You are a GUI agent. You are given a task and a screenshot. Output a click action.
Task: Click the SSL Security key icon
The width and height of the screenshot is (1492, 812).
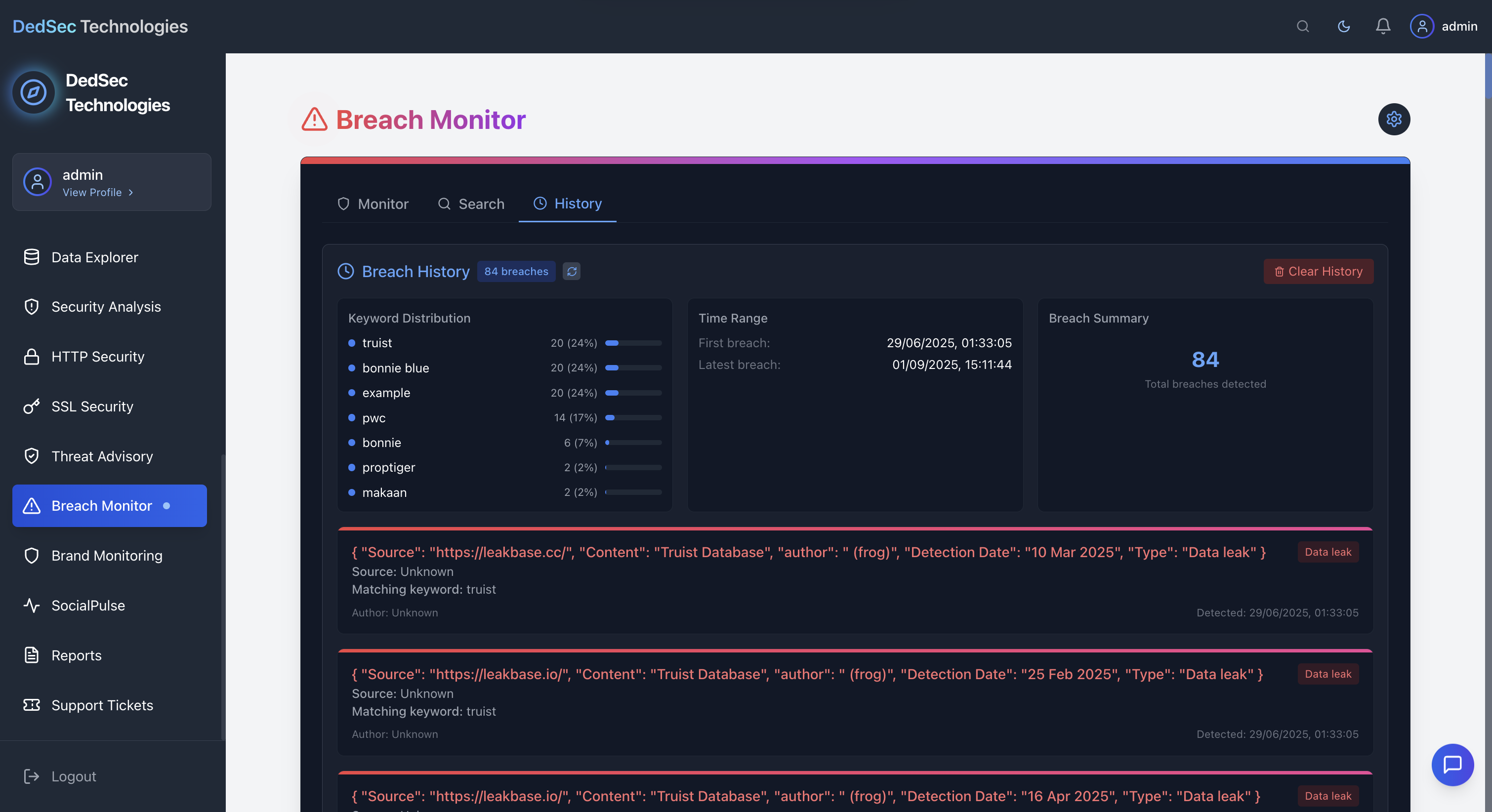[31, 406]
